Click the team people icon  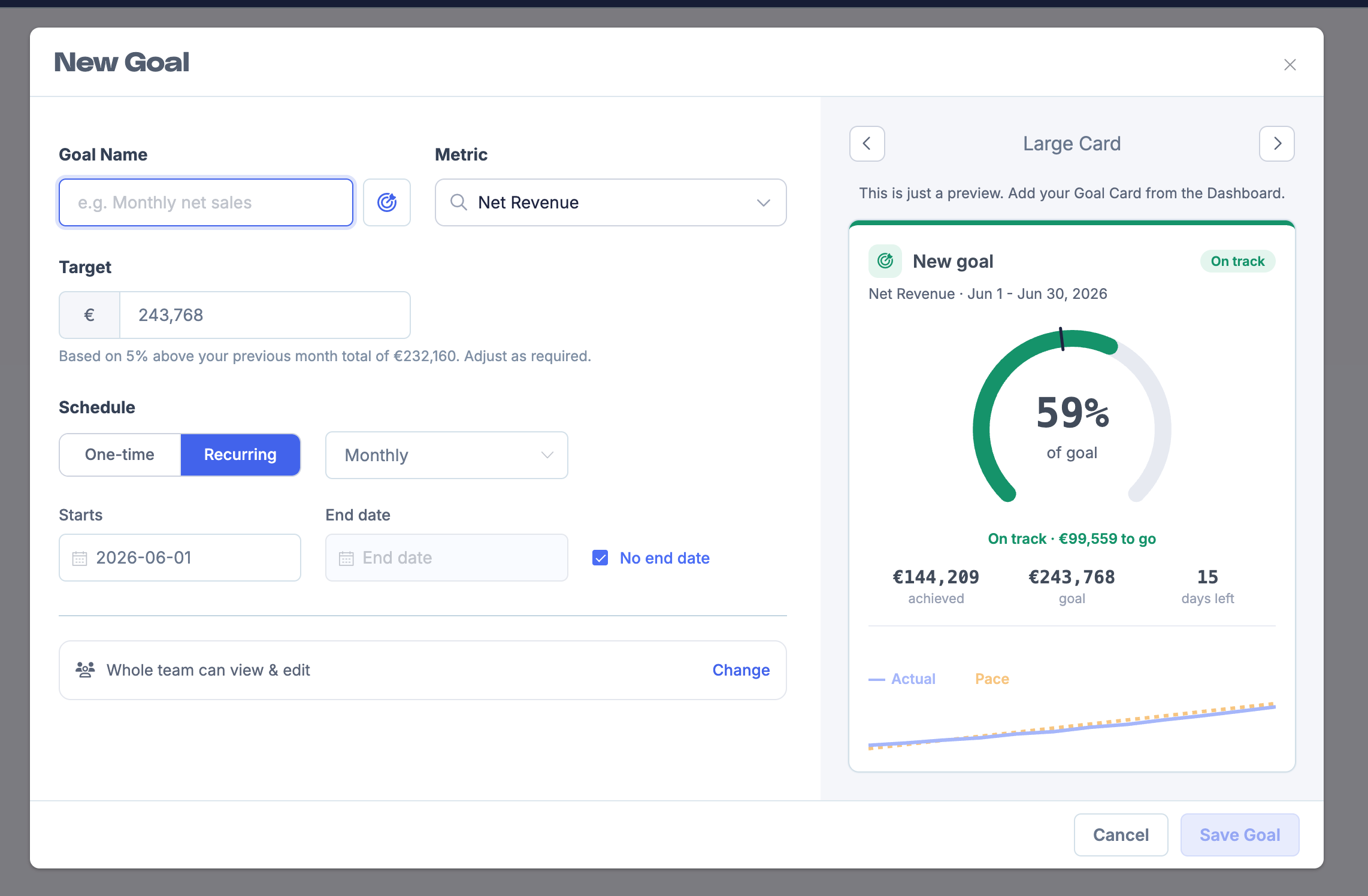coord(85,670)
